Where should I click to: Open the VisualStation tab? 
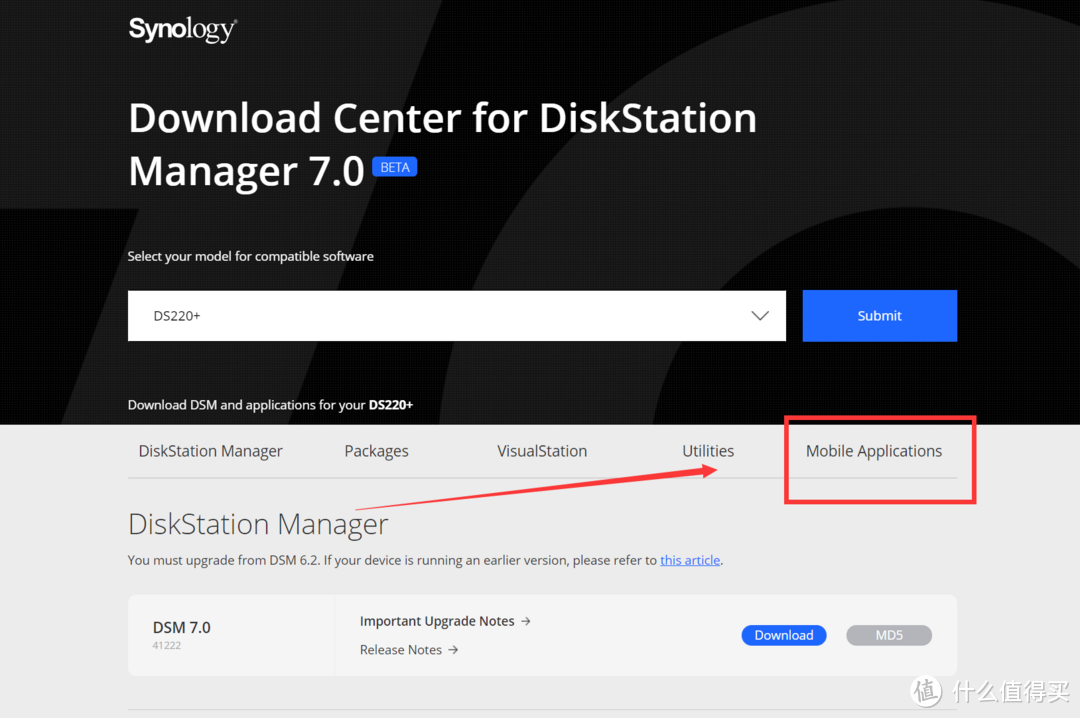[x=542, y=451]
